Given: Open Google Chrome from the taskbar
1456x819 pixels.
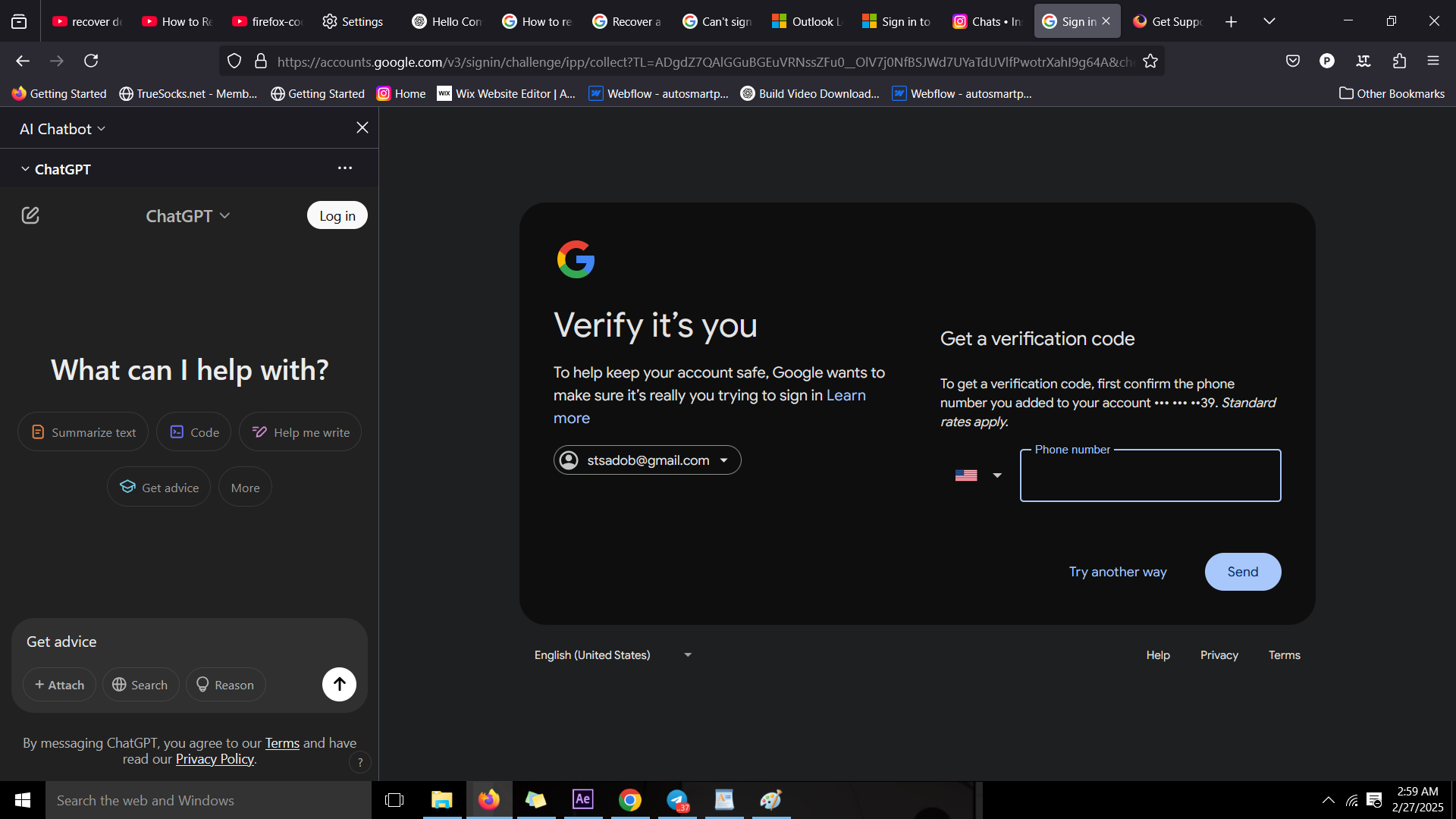Looking at the screenshot, I should (629, 800).
